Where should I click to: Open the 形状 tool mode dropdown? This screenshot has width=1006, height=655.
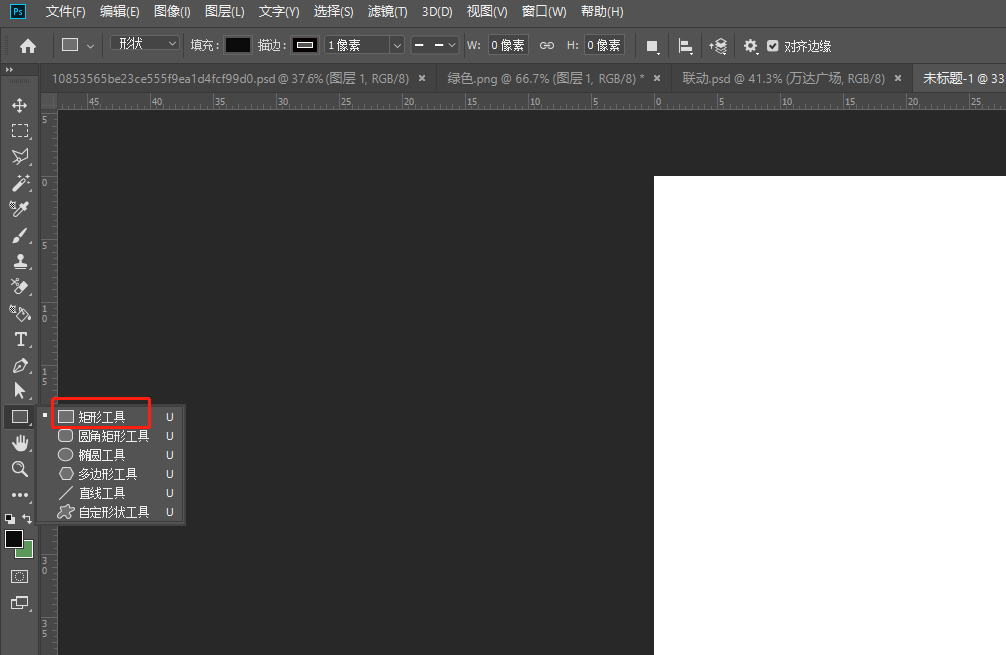tap(144, 43)
